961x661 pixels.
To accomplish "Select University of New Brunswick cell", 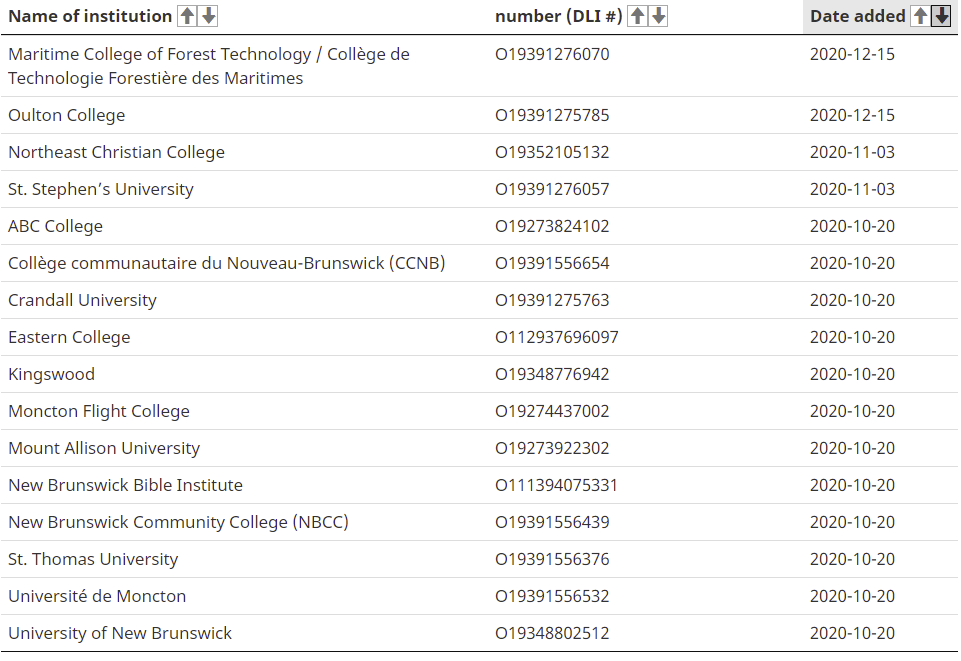I will [x=120, y=633].
